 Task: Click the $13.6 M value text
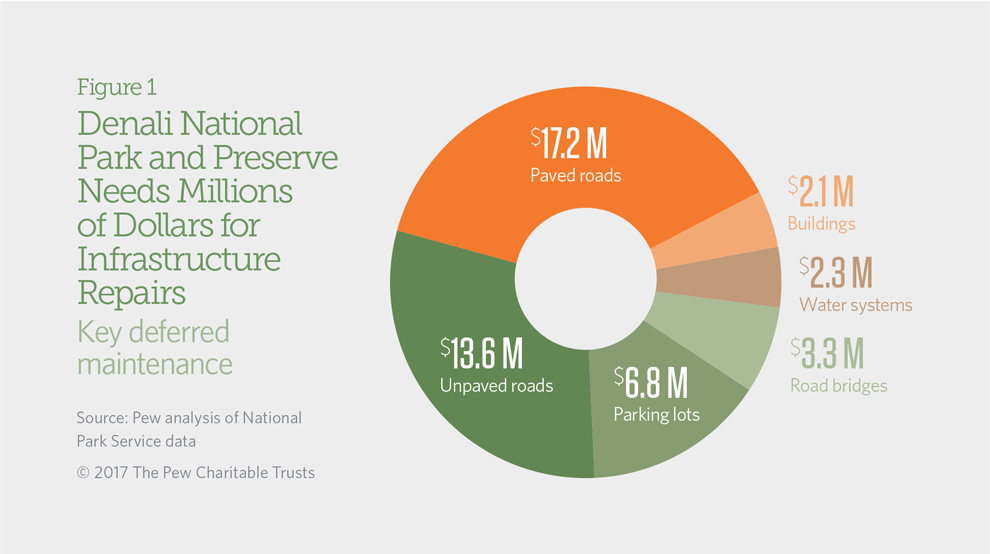pos(482,354)
